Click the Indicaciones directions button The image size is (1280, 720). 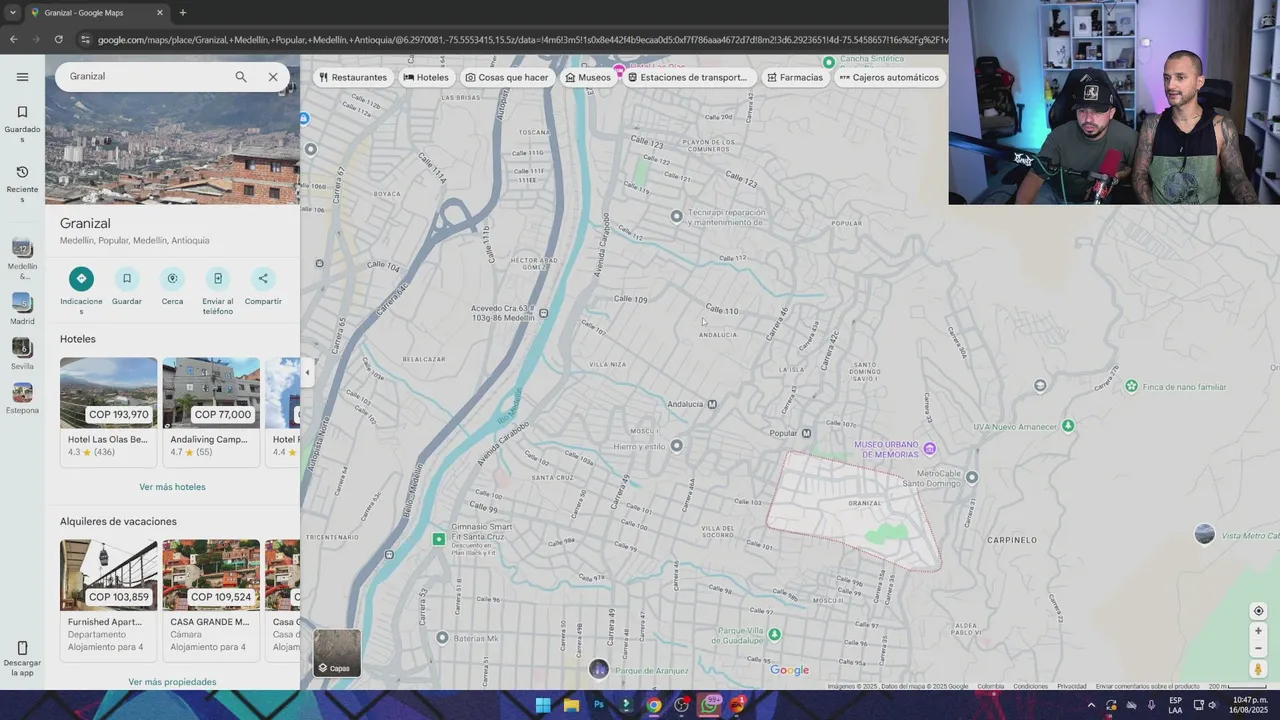point(81,290)
